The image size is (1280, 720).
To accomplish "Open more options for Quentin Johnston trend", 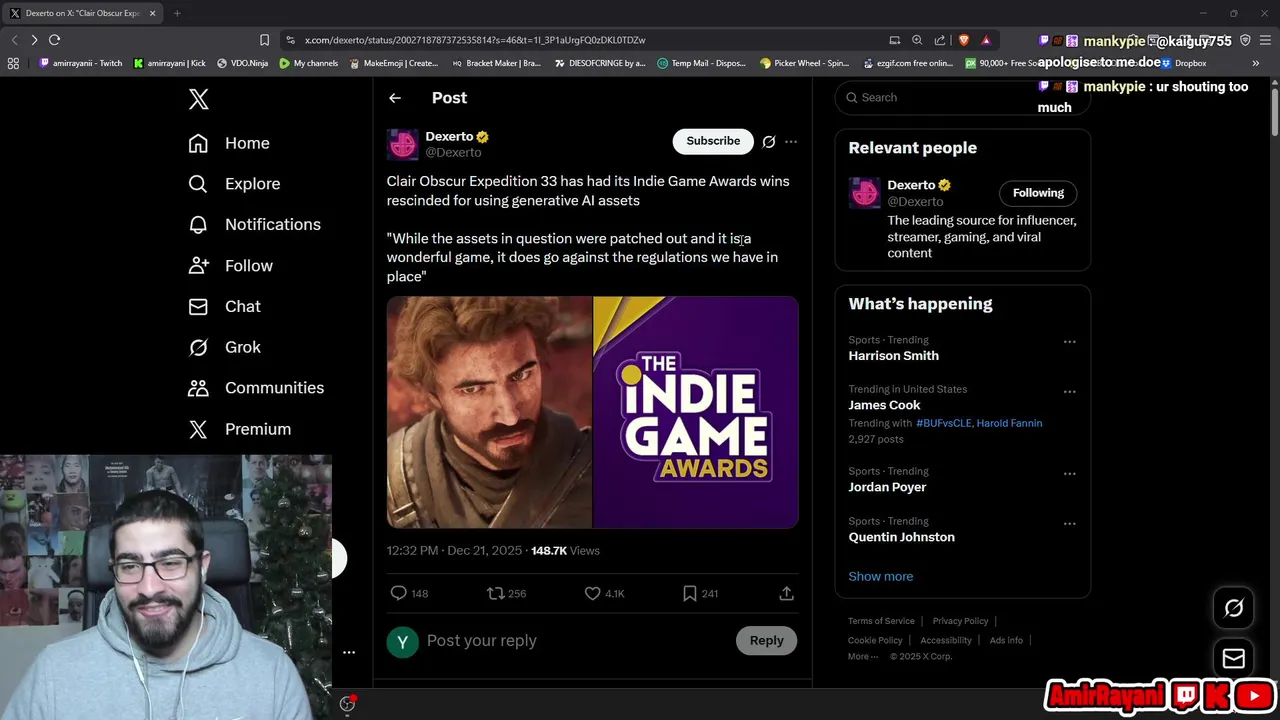I will click(1069, 524).
